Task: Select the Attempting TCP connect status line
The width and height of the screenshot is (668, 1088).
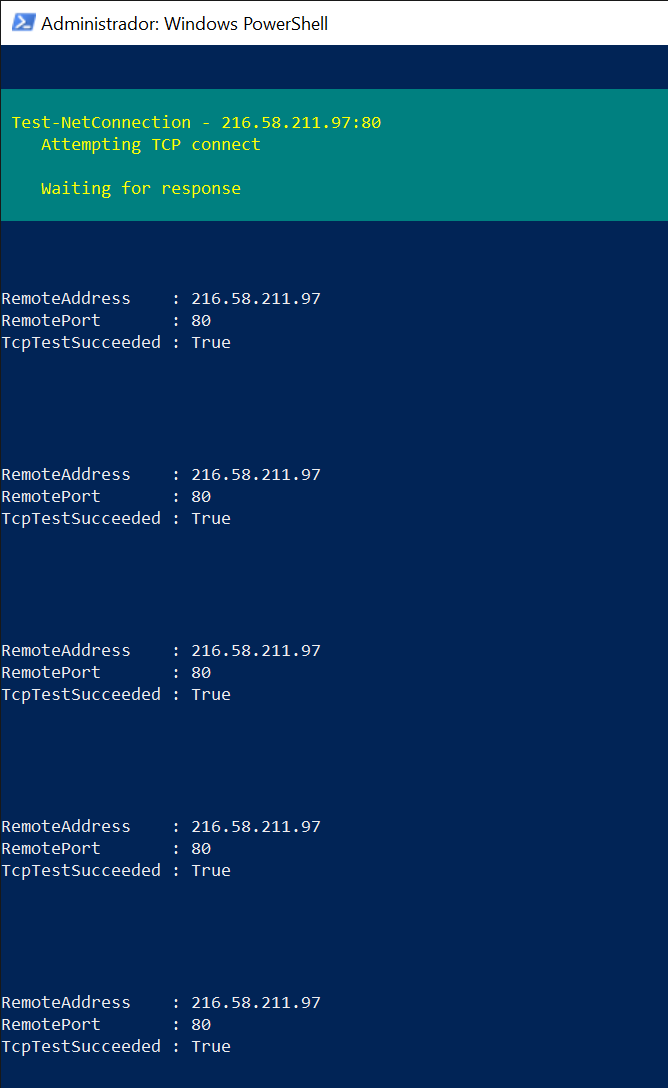Action: click(150, 144)
